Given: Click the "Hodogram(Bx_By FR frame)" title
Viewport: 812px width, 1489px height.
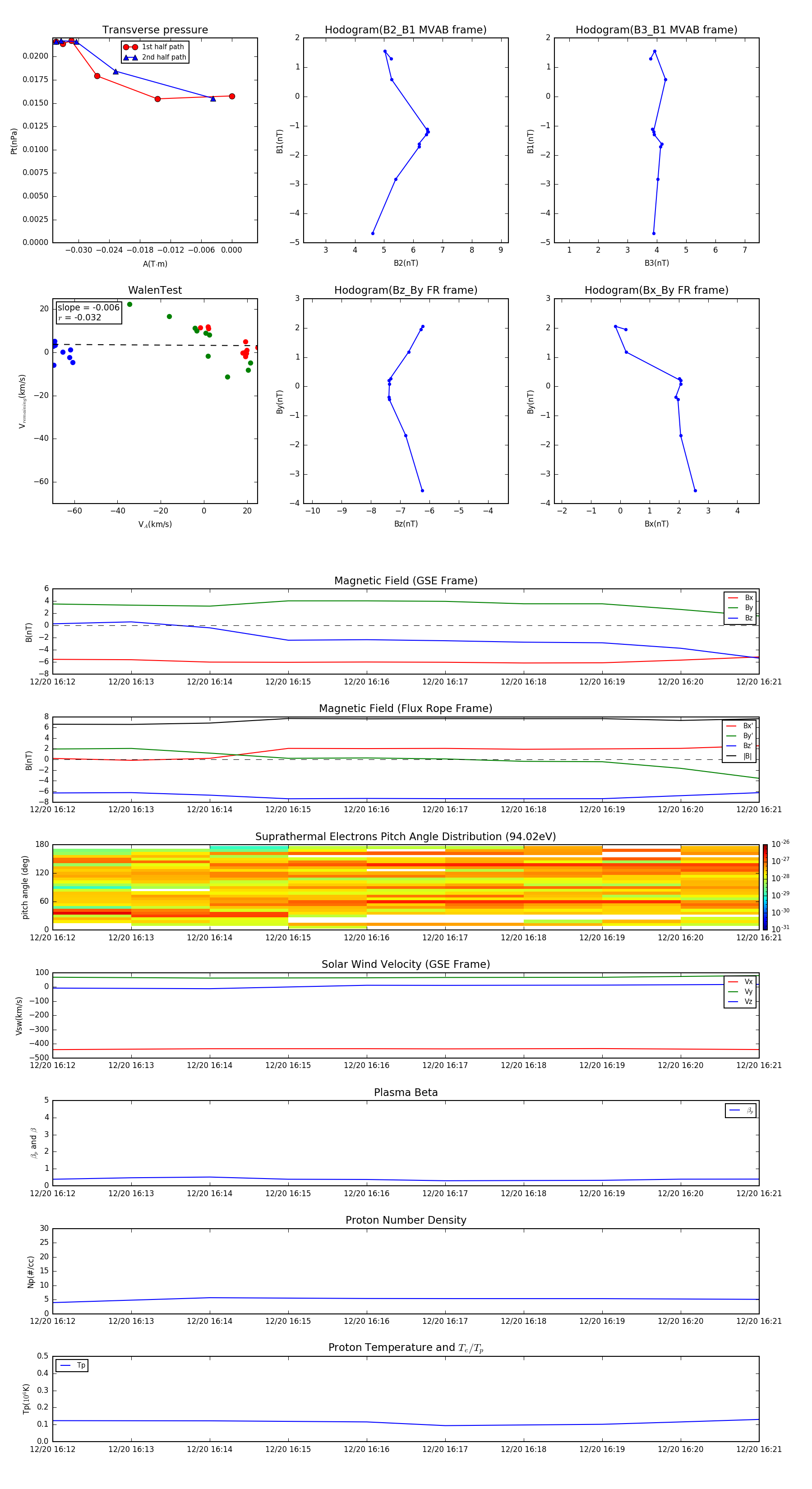Looking at the screenshot, I should coord(656,290).
